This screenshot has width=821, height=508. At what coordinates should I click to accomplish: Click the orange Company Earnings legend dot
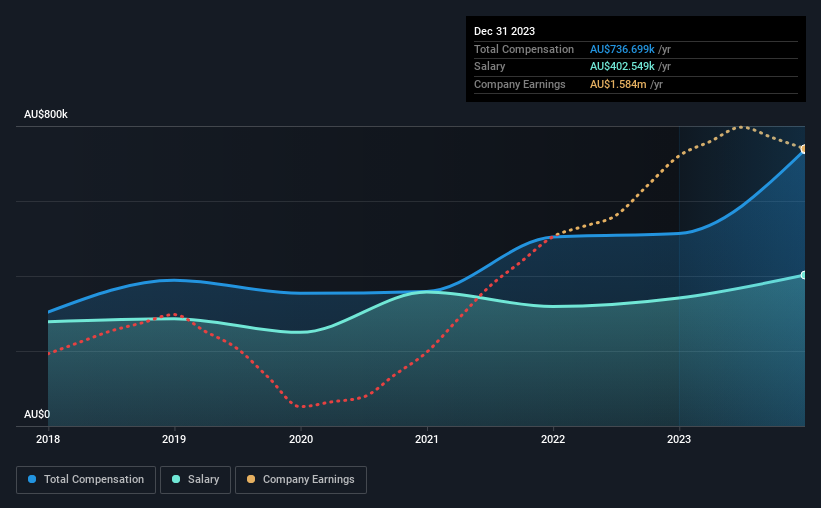(x=251, y=479)
